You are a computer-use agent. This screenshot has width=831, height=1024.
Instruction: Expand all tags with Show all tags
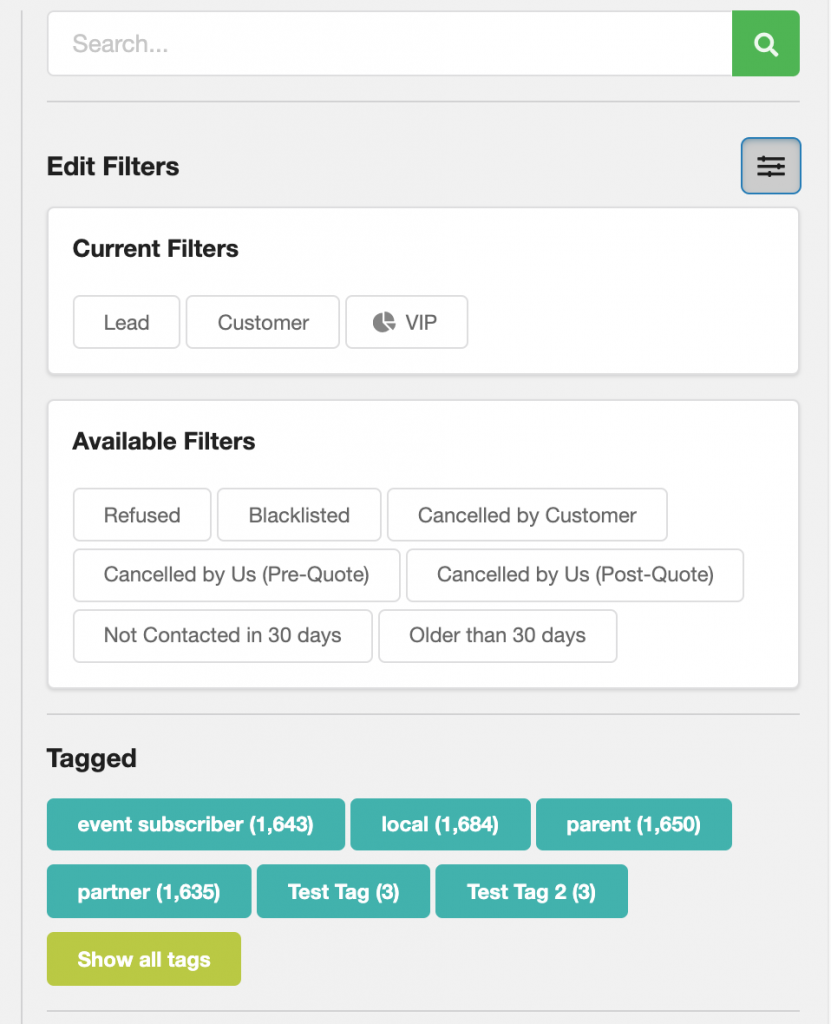143,958
